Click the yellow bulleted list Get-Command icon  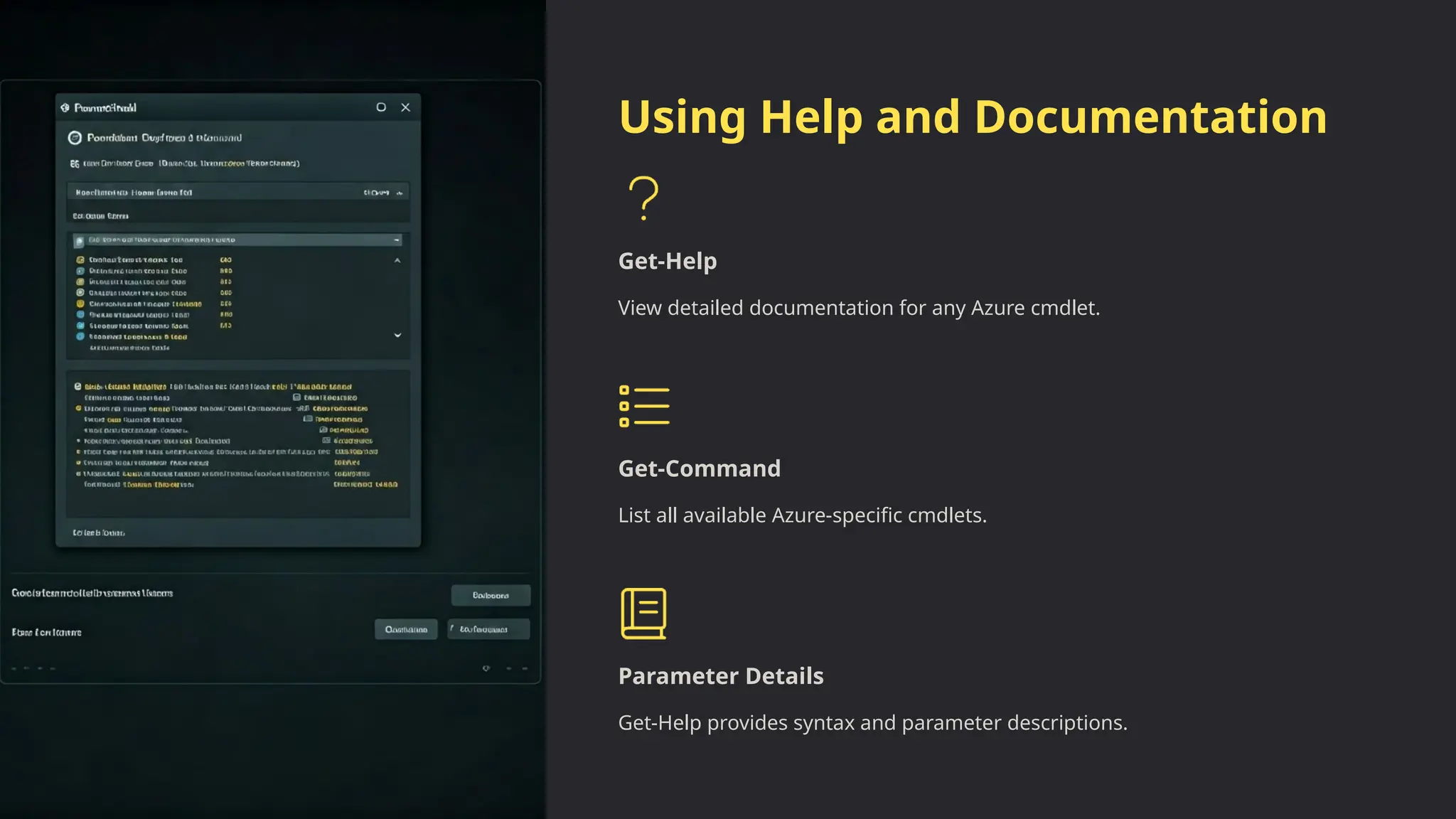click(x=644, y=406)
